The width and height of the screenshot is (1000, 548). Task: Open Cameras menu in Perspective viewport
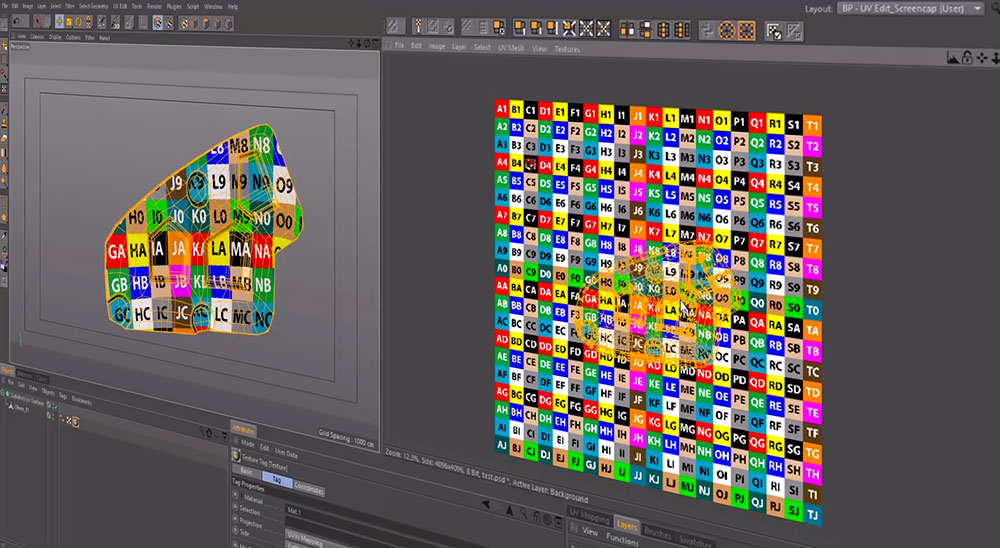pos(37,37)
